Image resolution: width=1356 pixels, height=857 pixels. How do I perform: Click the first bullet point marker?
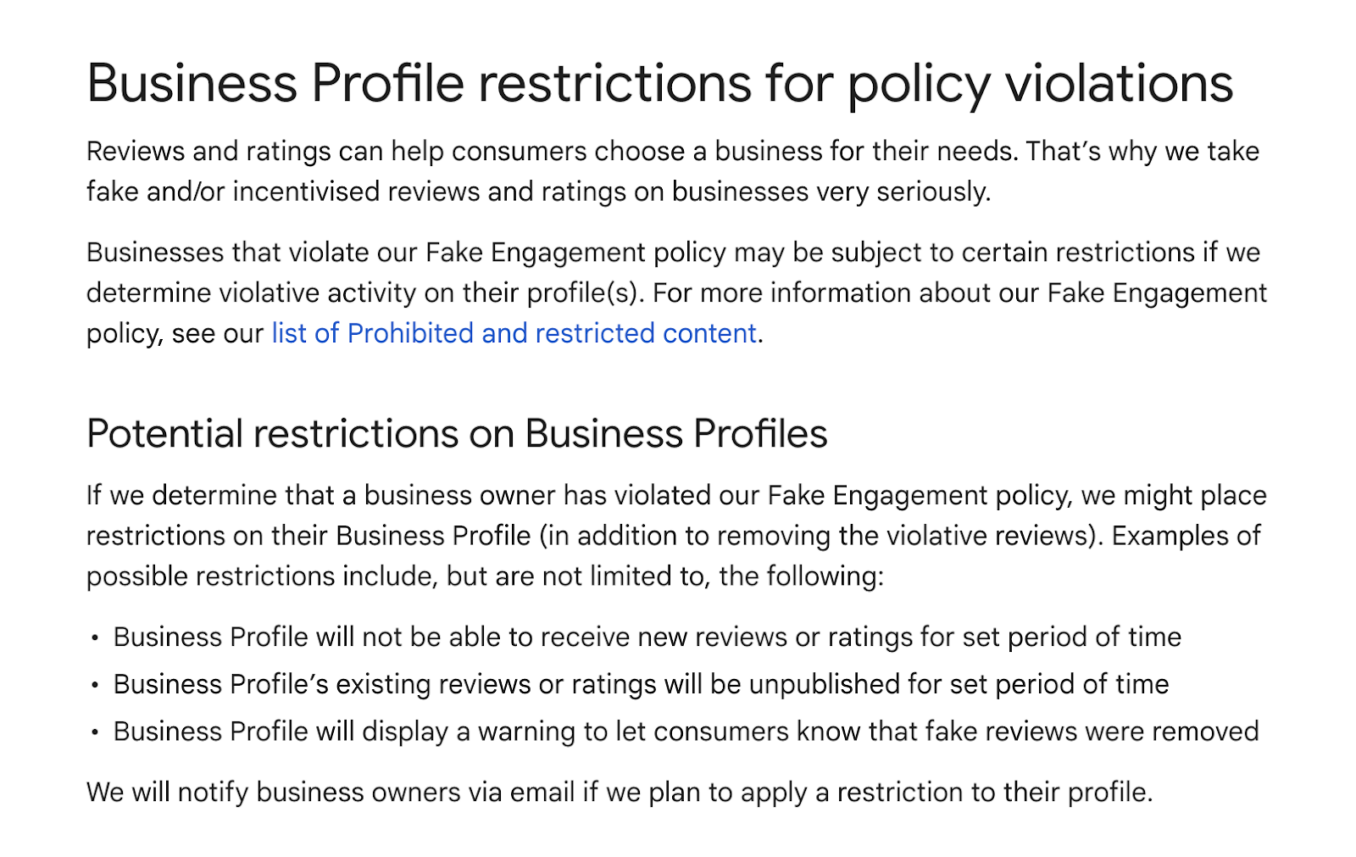click(94, 638)
